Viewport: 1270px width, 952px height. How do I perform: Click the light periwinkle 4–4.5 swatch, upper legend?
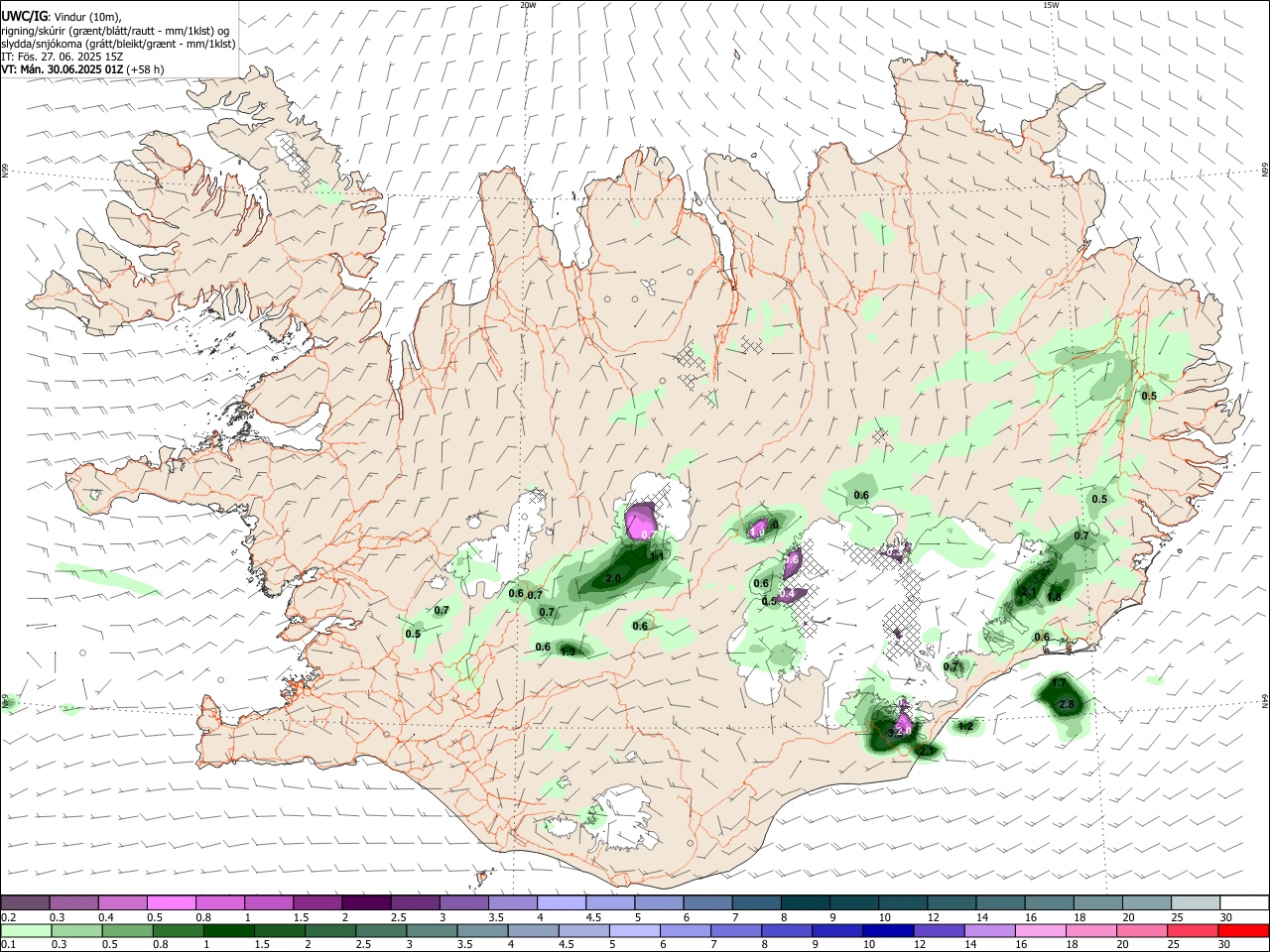pyautogui.click(x=562, y=902)
